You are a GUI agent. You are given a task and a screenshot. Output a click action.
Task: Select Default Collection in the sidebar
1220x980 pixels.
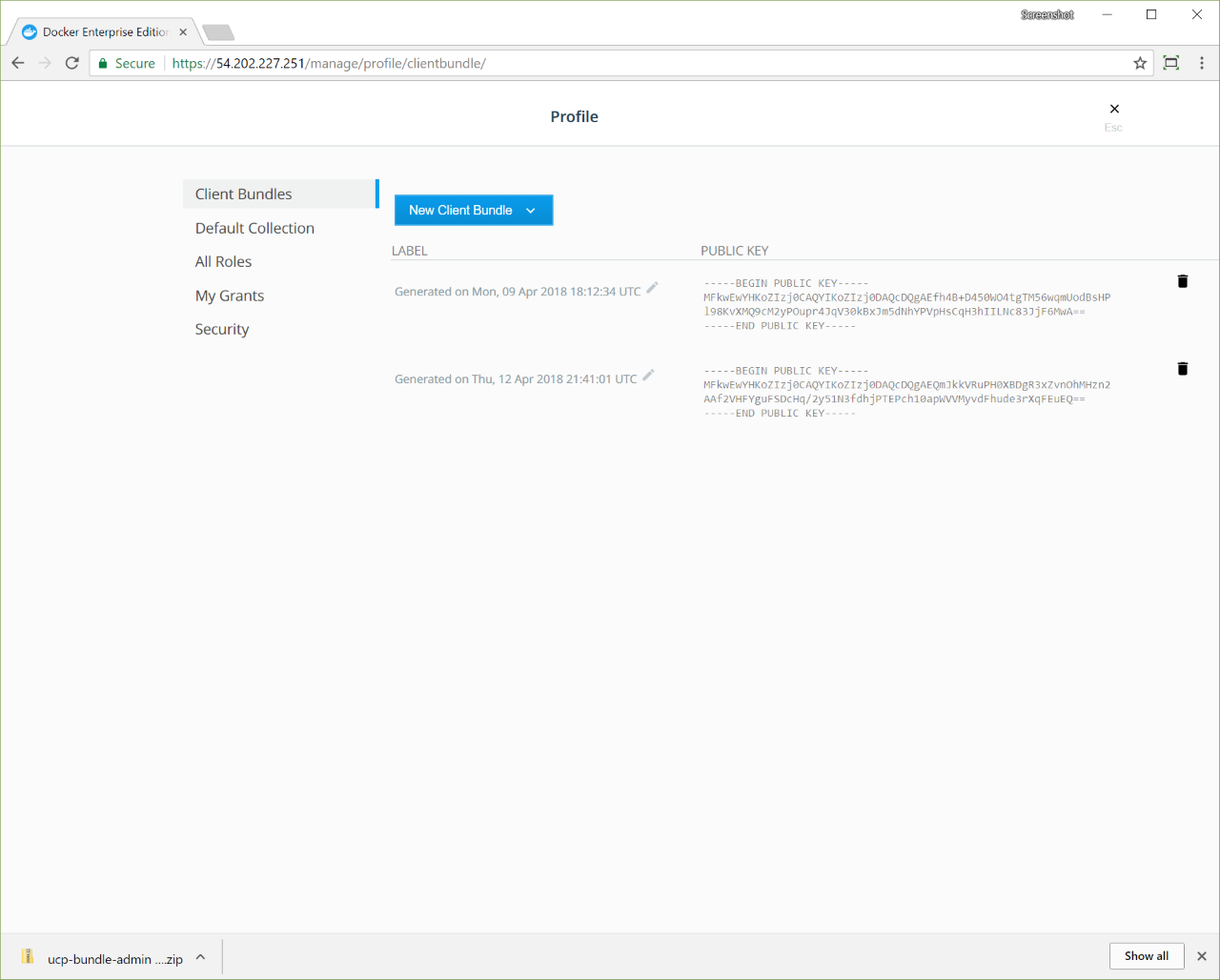(254, 229)
